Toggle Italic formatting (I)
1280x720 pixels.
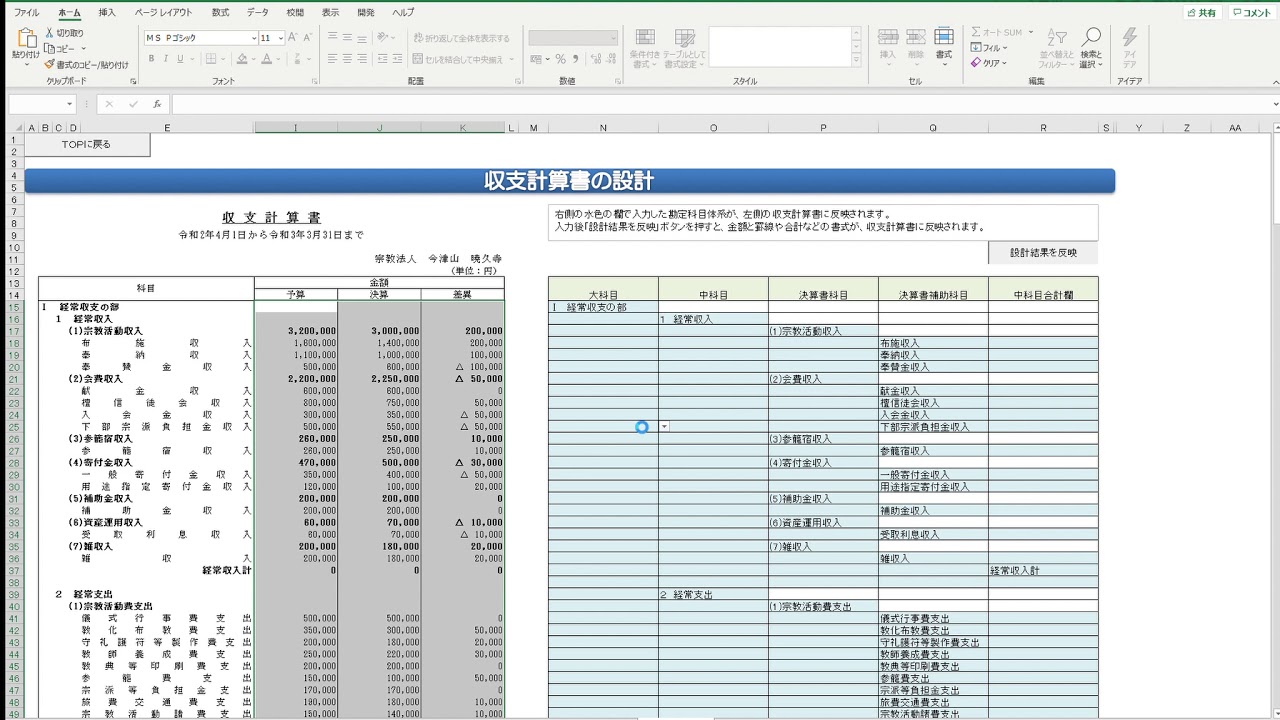[166, 59]
